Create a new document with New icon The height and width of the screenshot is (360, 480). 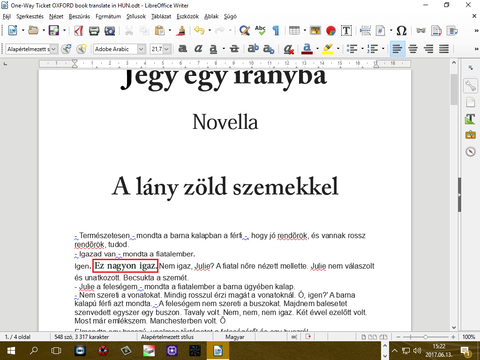click(x=13, y=31)
